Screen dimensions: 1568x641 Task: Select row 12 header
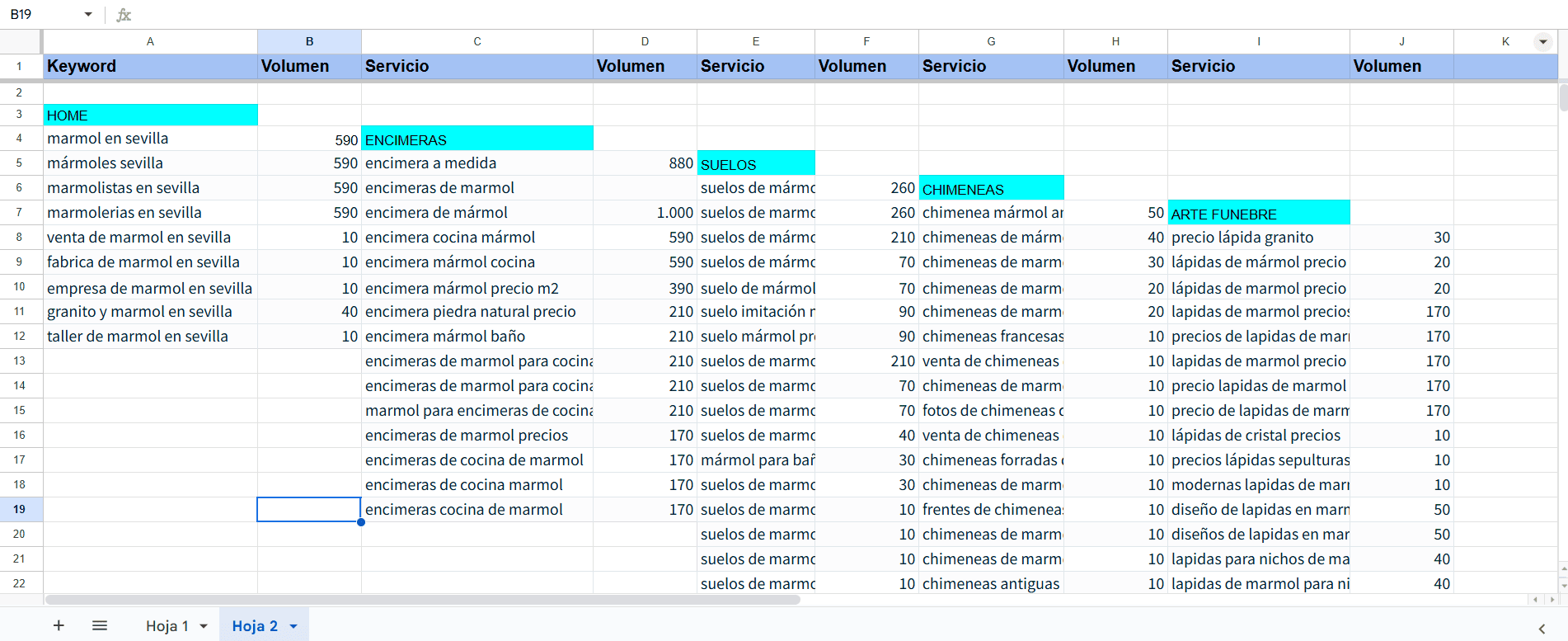20,336
